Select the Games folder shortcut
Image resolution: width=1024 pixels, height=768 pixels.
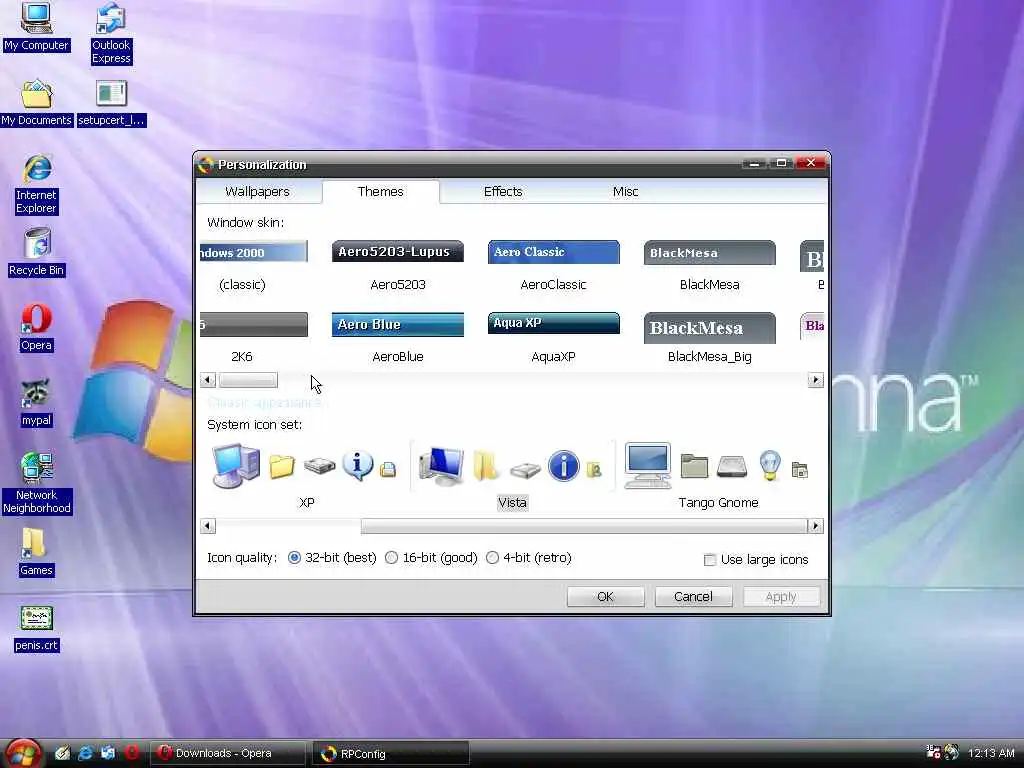[36, 552]
